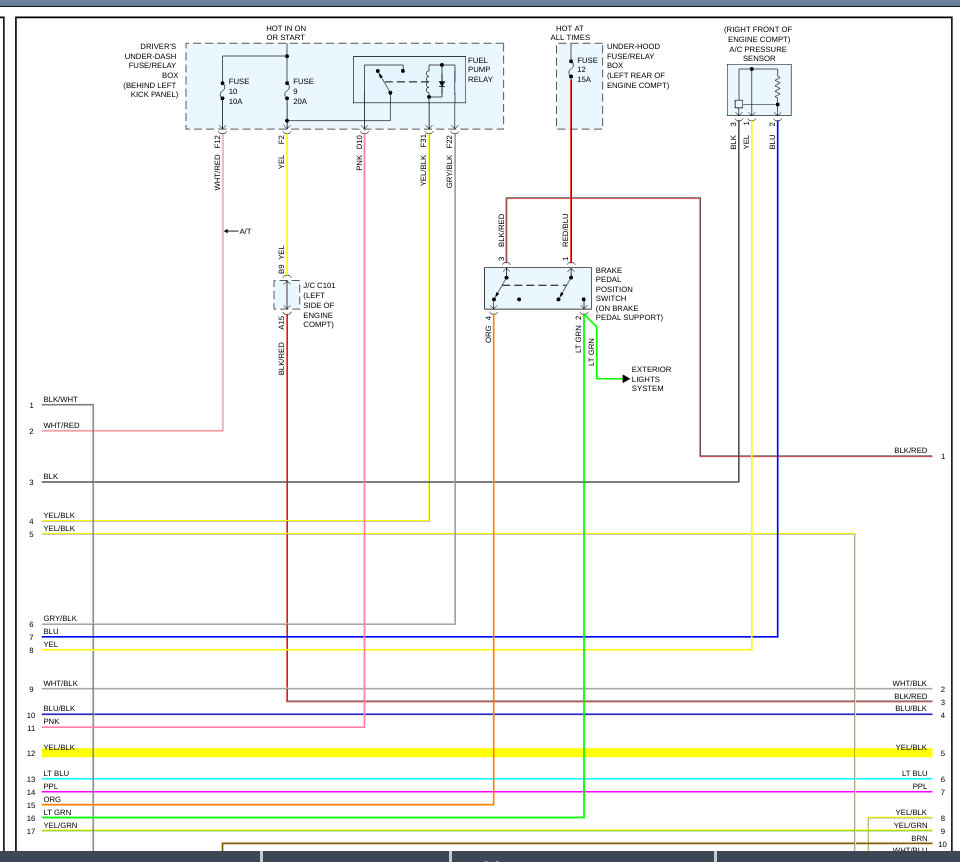The width and height of the screenshot is (960, 862).
Task: Click vertical 'WHT/RED' label beside terminal F12
Action: point(217,173)
